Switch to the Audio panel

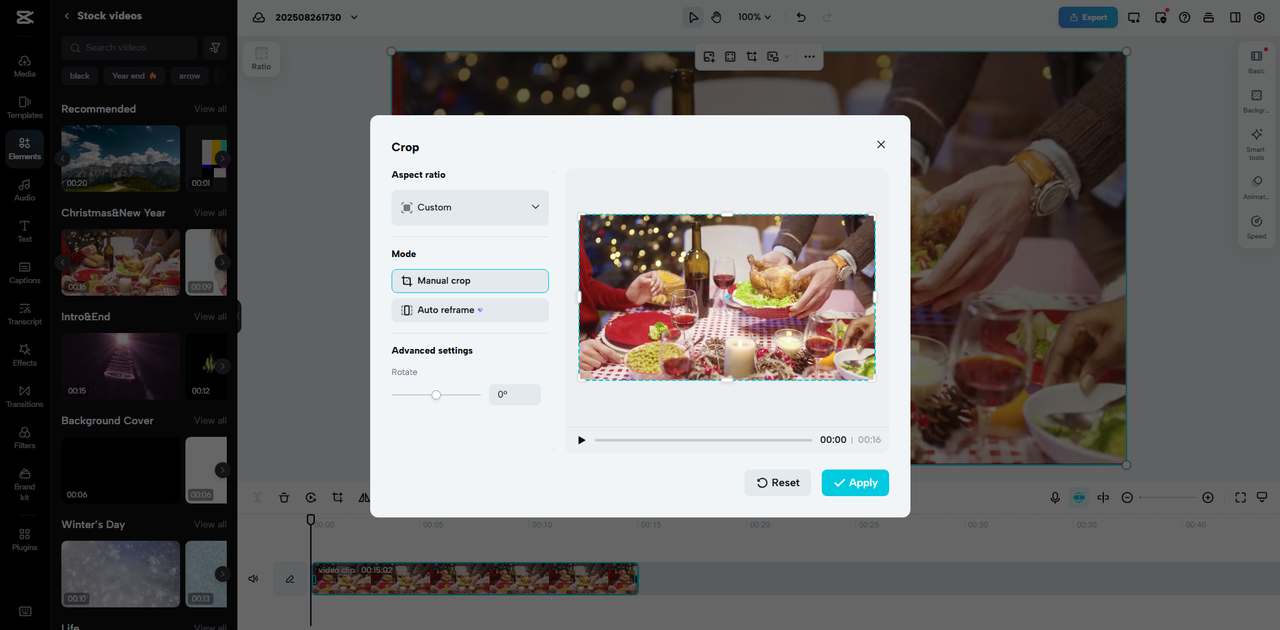pyautogui.click(x=25, y=190)
